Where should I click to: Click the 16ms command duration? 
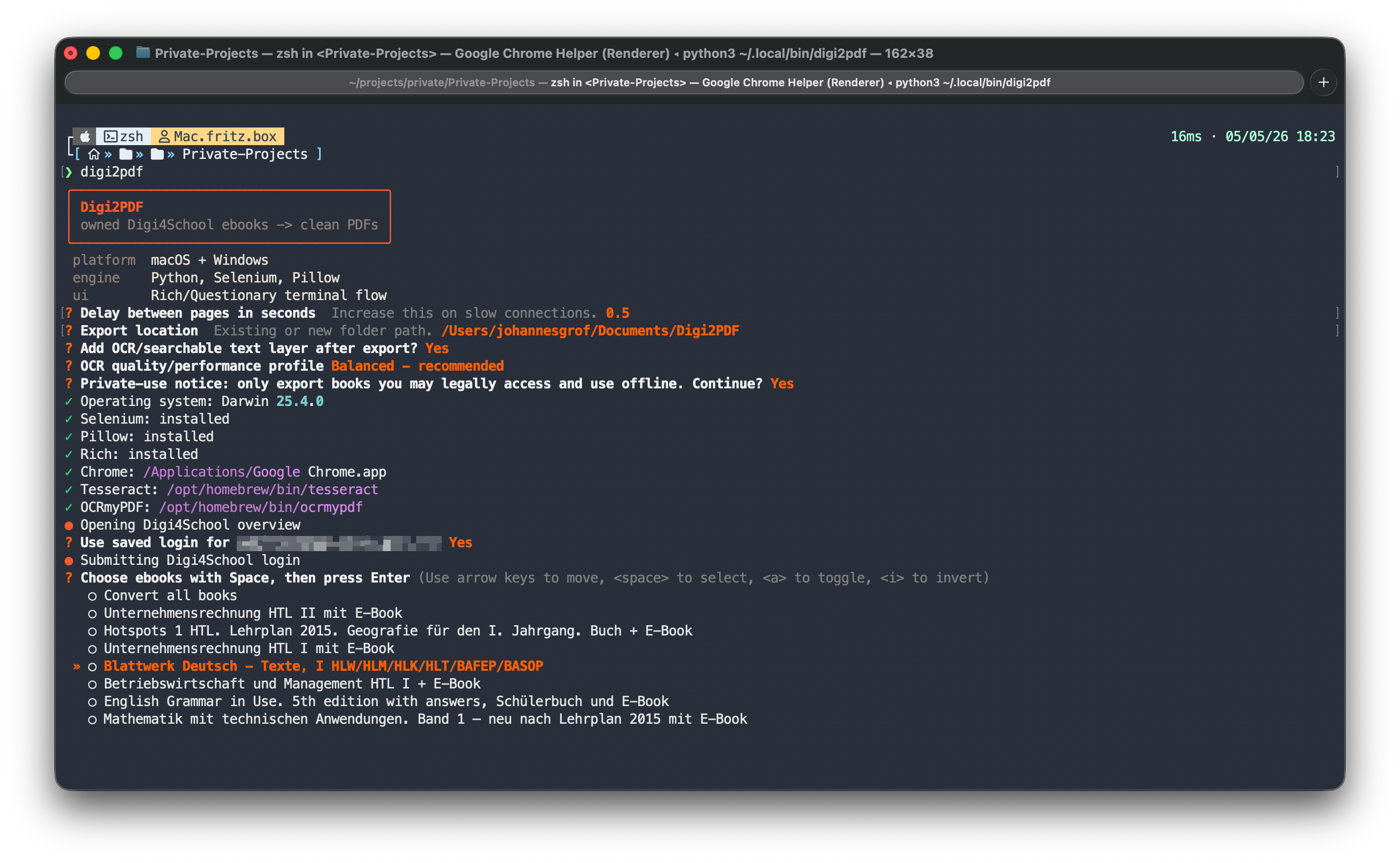point(1186,136)
